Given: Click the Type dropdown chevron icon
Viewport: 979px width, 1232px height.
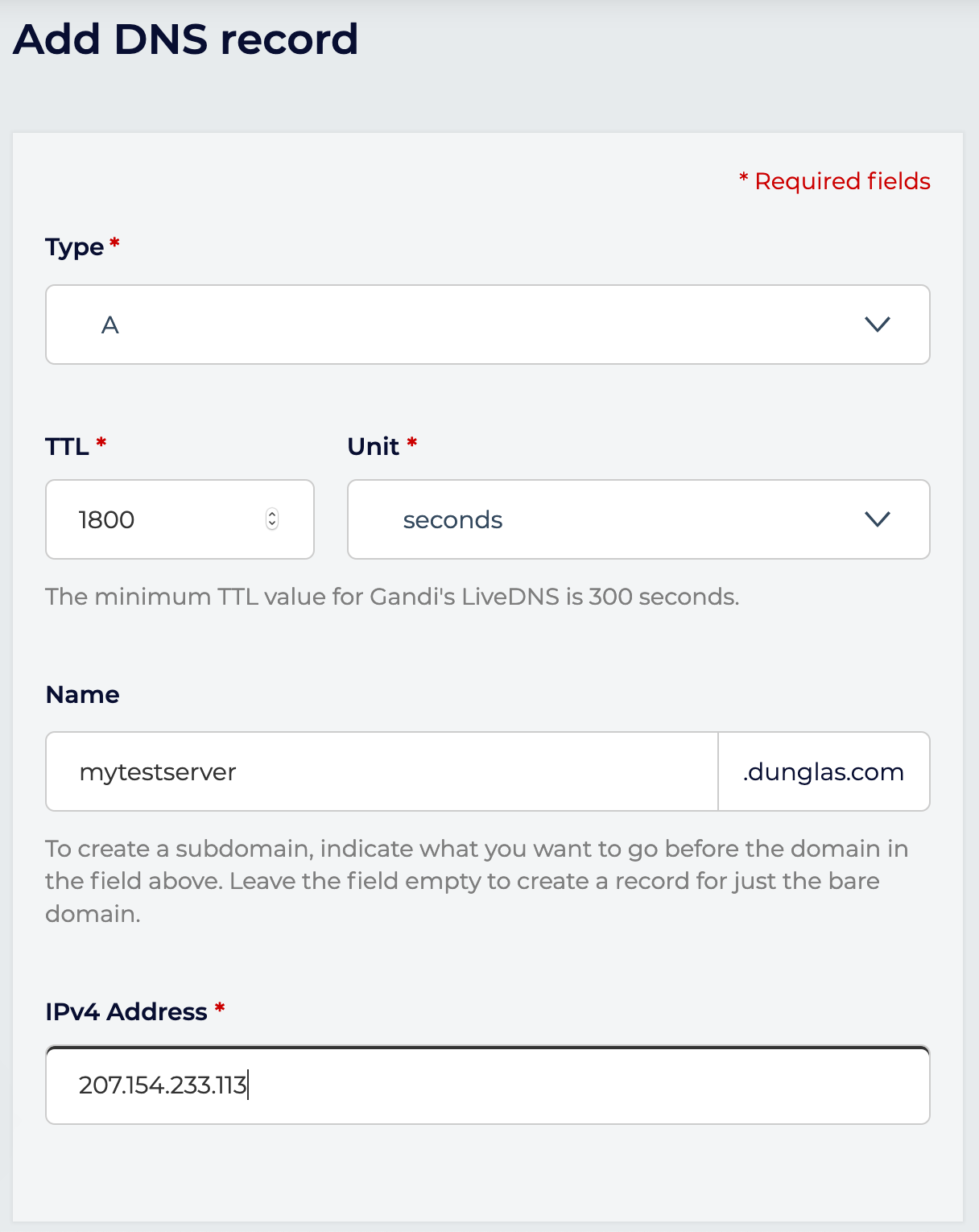Looking at the screenshot, I should click(x=878, y=325).
